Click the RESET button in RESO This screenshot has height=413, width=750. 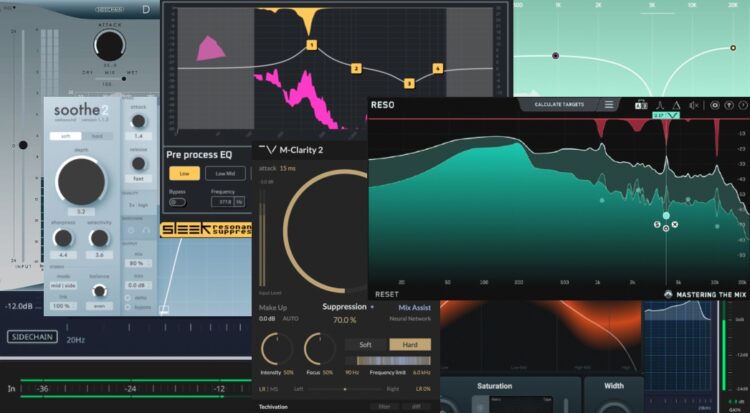tap(387, 294)
